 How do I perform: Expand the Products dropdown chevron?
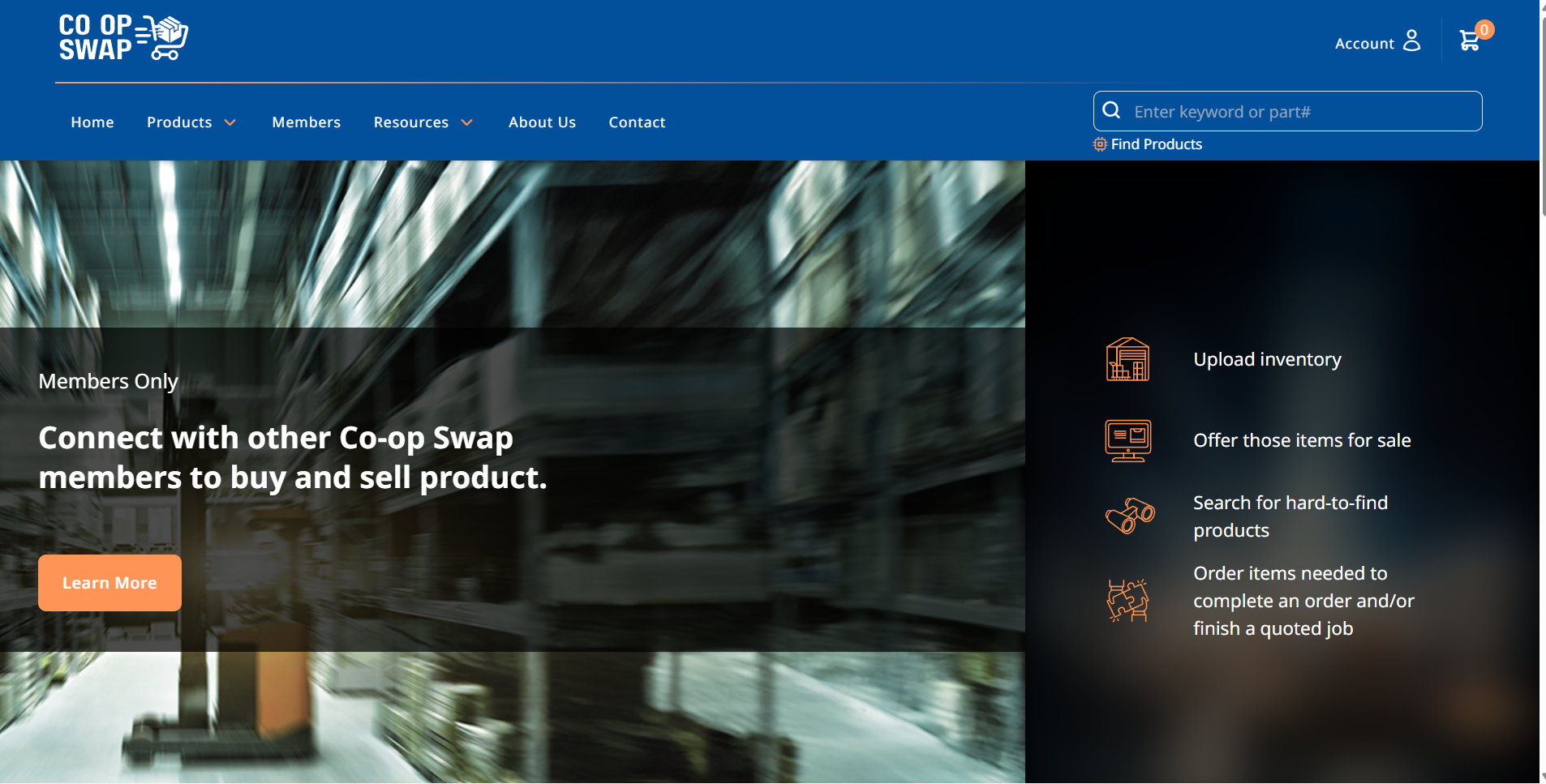[x=230, y=122]
